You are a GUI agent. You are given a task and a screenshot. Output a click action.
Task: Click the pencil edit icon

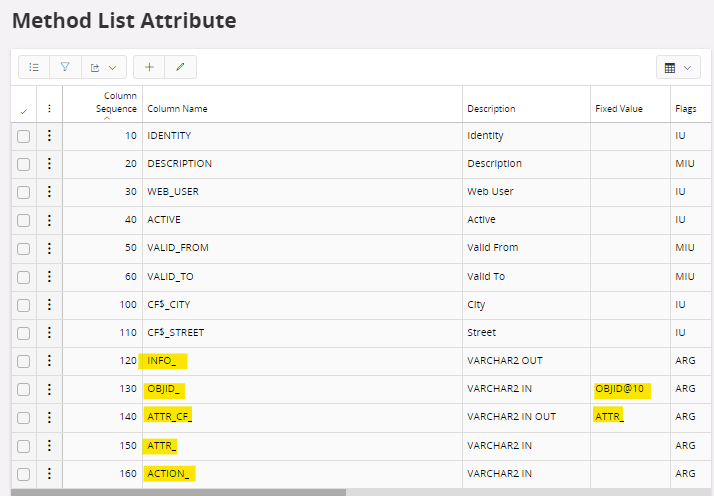[180, 67]
